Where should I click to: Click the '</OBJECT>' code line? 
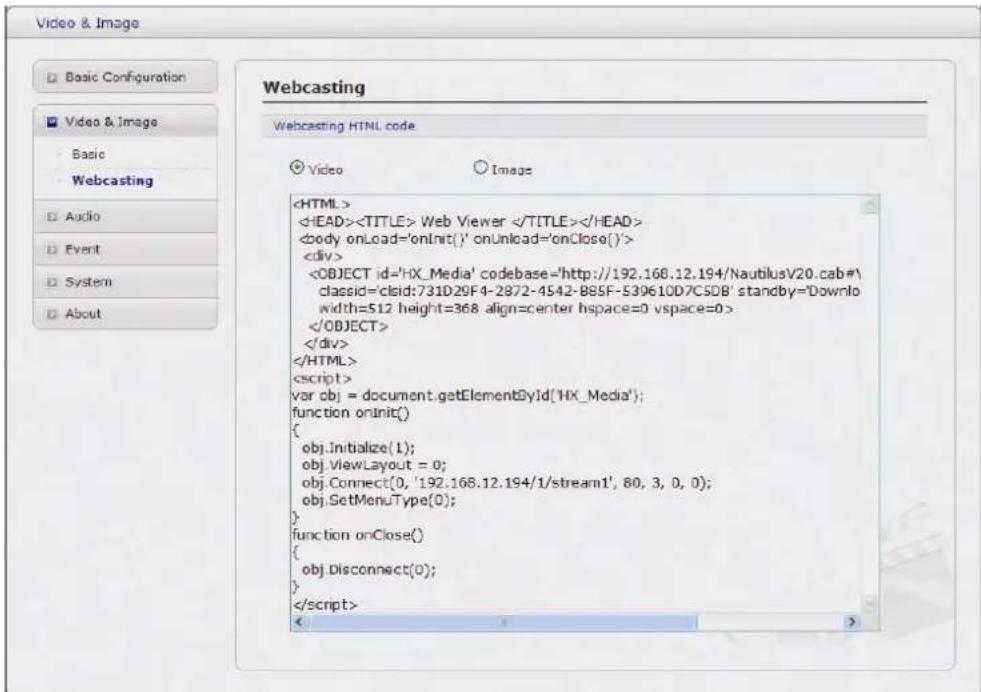tap(348, 326)
